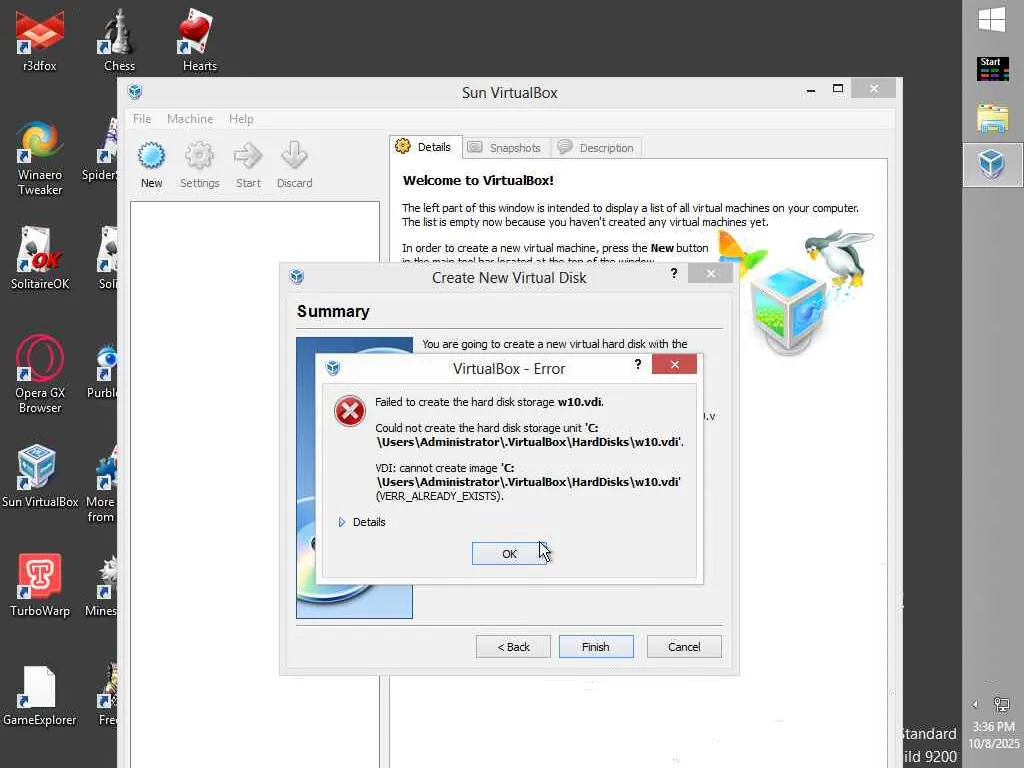
Task: Open the Opera GX Browser shortcut
Action: coord(40,375)
